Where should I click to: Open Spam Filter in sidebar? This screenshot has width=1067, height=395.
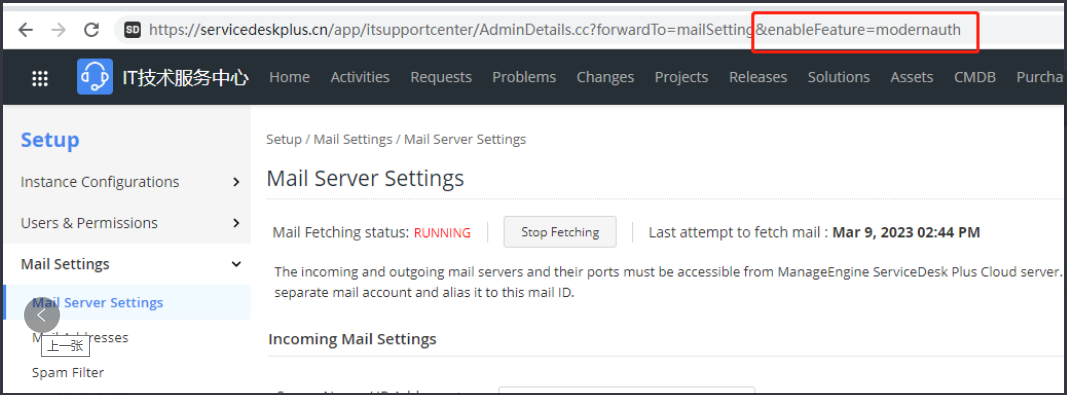point(68,373)
